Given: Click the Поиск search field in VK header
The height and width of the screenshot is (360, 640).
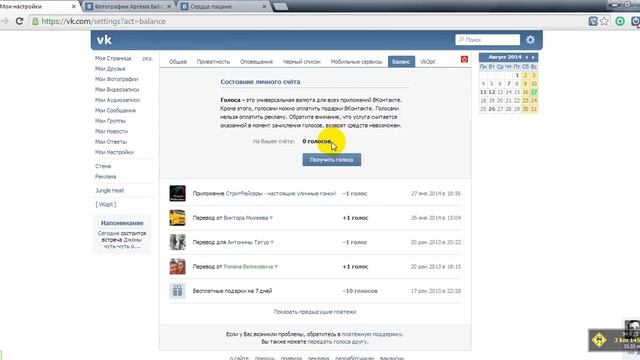Looking at the screenshot, I should coord(488,40).
